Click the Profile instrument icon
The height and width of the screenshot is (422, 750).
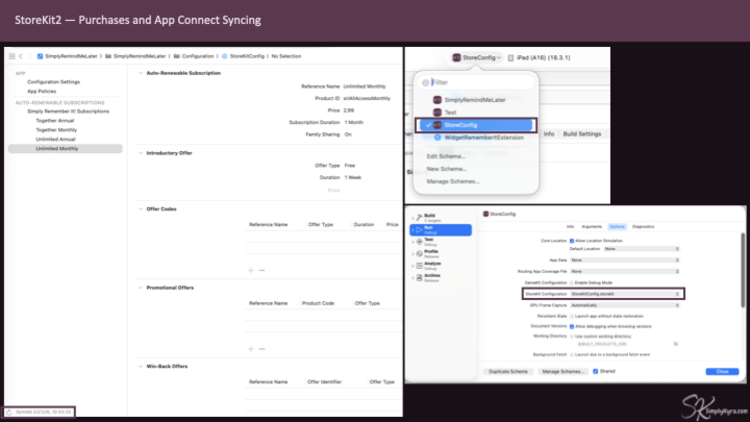419,254
